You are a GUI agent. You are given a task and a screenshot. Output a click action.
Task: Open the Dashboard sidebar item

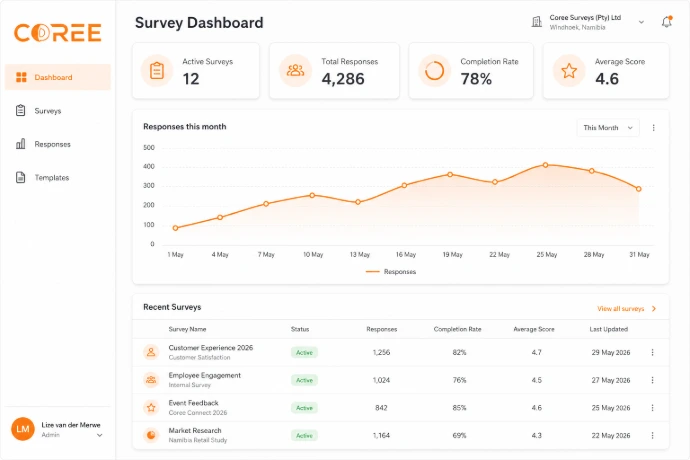58,77
